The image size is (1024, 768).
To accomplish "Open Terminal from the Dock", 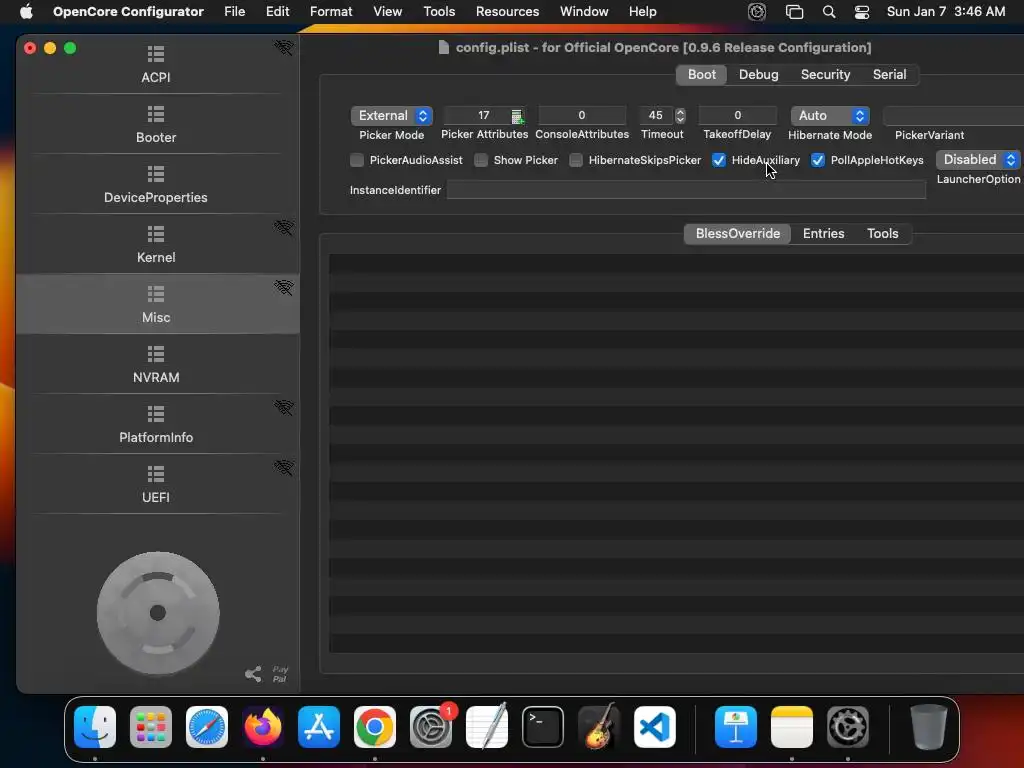I will [543, 727].
